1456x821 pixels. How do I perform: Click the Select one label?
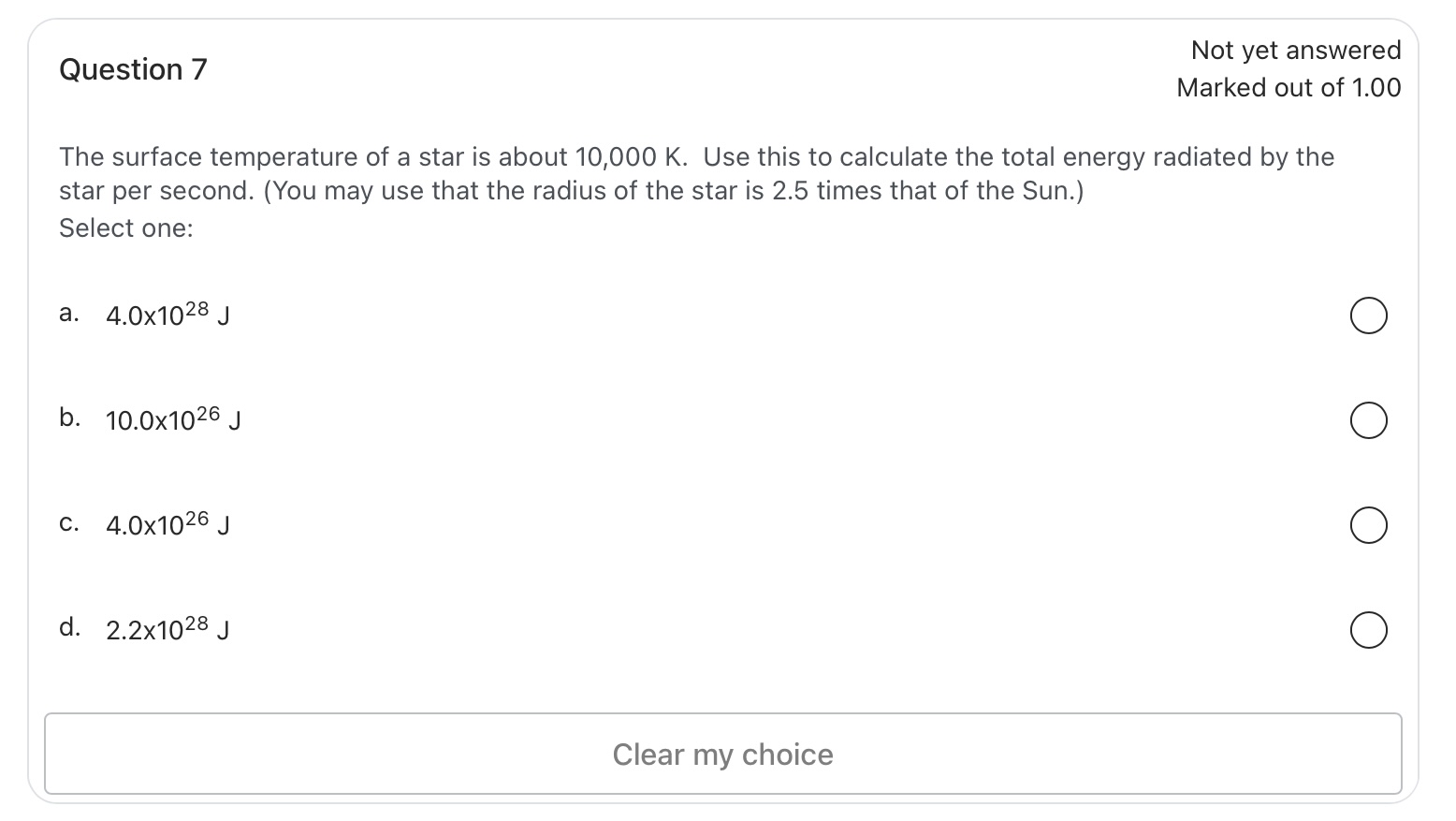pos(124,227)
